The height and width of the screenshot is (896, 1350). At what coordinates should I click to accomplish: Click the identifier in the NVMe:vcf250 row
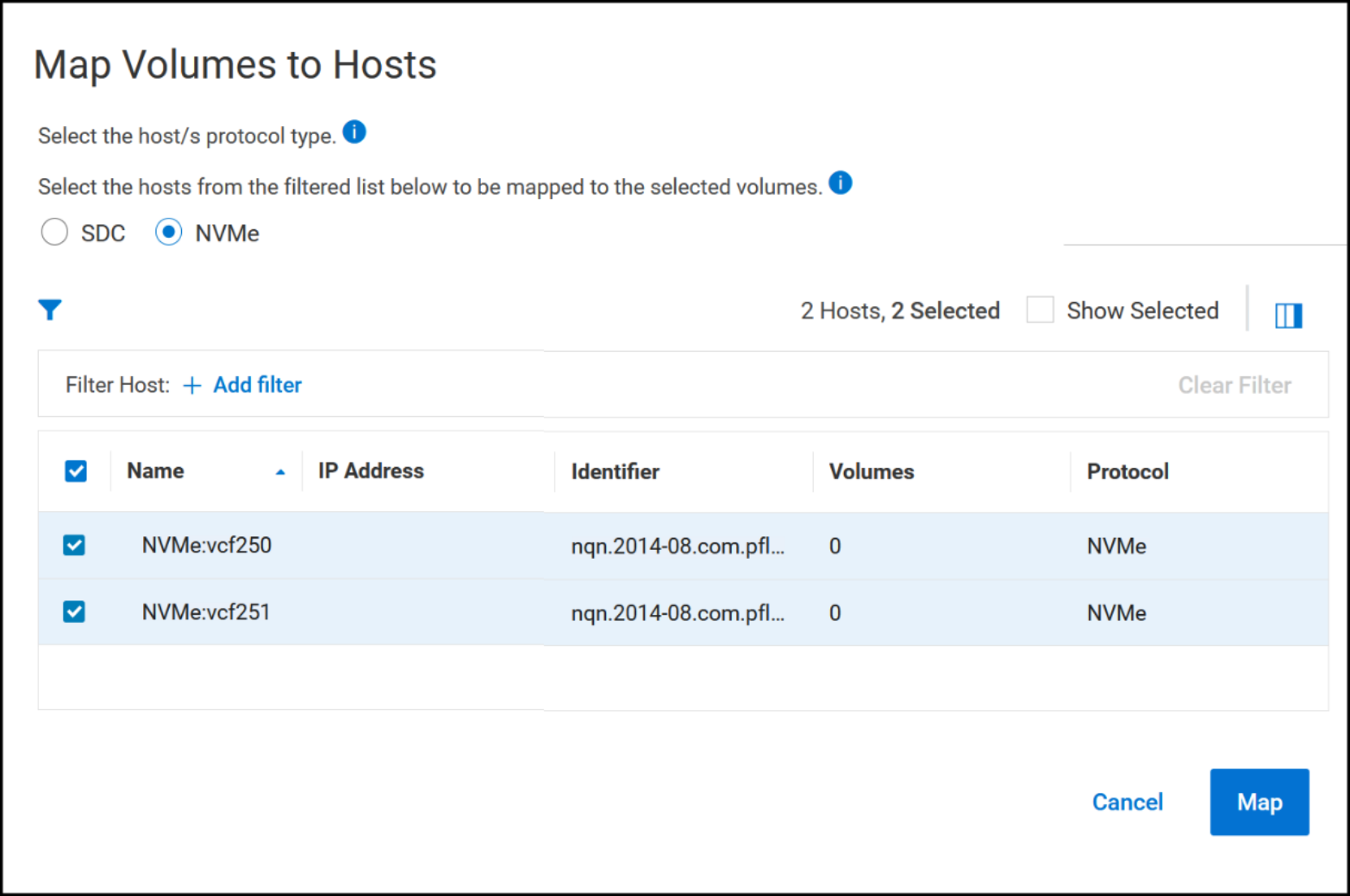click(x=677, y=546)
